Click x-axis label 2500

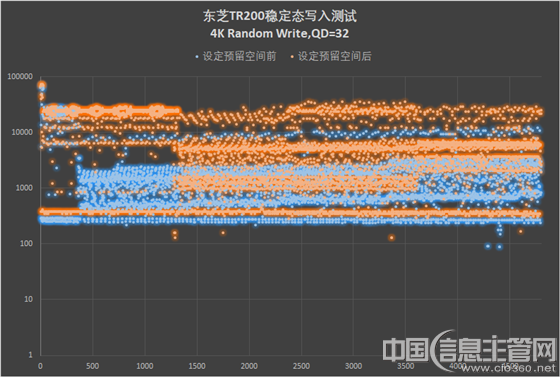[301, 366]
